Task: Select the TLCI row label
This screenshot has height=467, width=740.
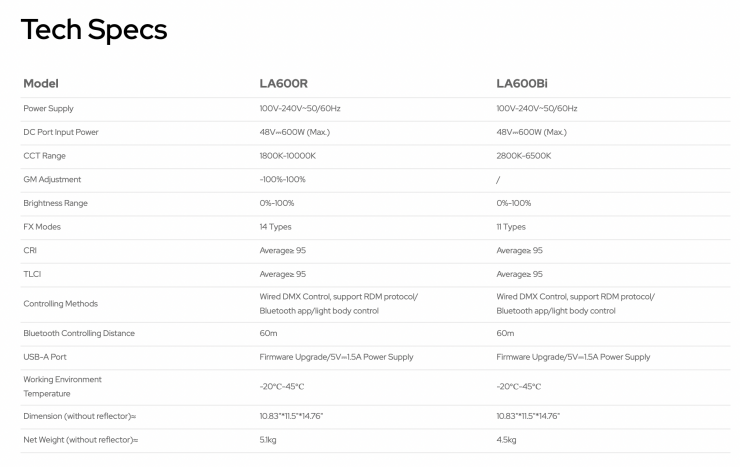Action: click(31, 274)
